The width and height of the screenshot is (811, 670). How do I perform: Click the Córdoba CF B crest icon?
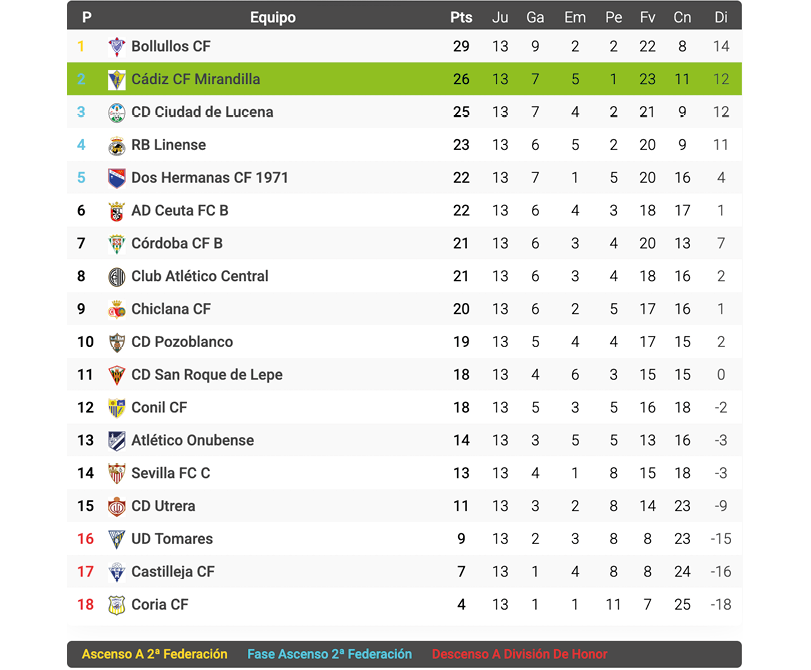117,244
